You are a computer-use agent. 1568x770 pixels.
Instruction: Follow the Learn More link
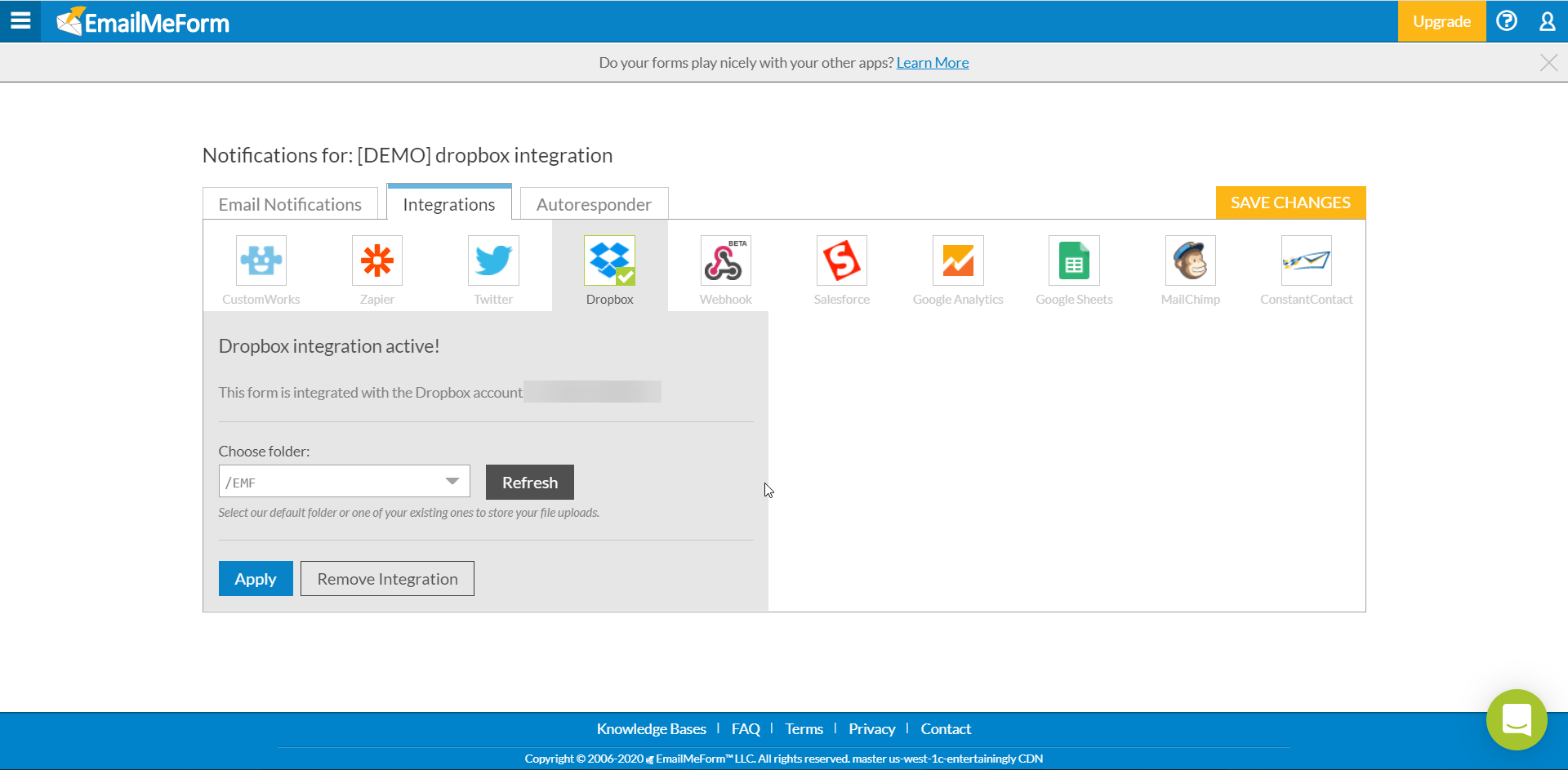click(933, 63)
